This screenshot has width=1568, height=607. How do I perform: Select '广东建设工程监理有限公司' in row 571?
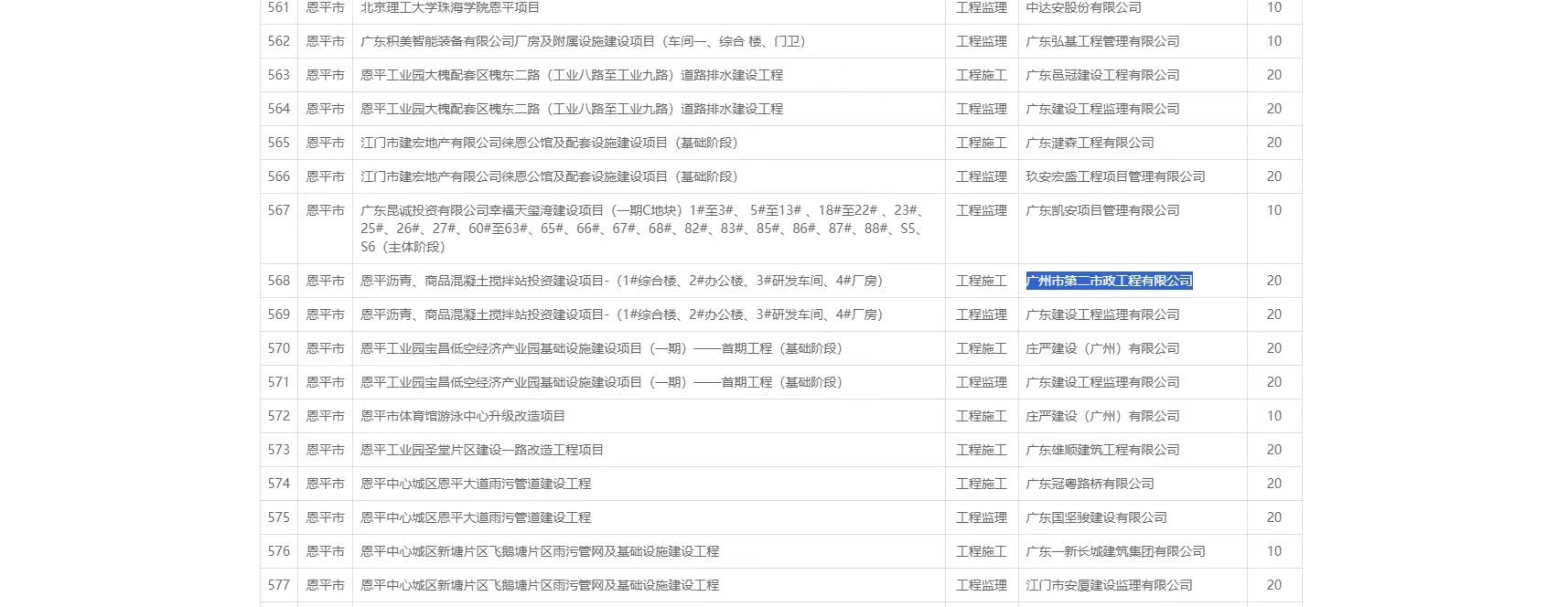click(x=1102, y=382)
